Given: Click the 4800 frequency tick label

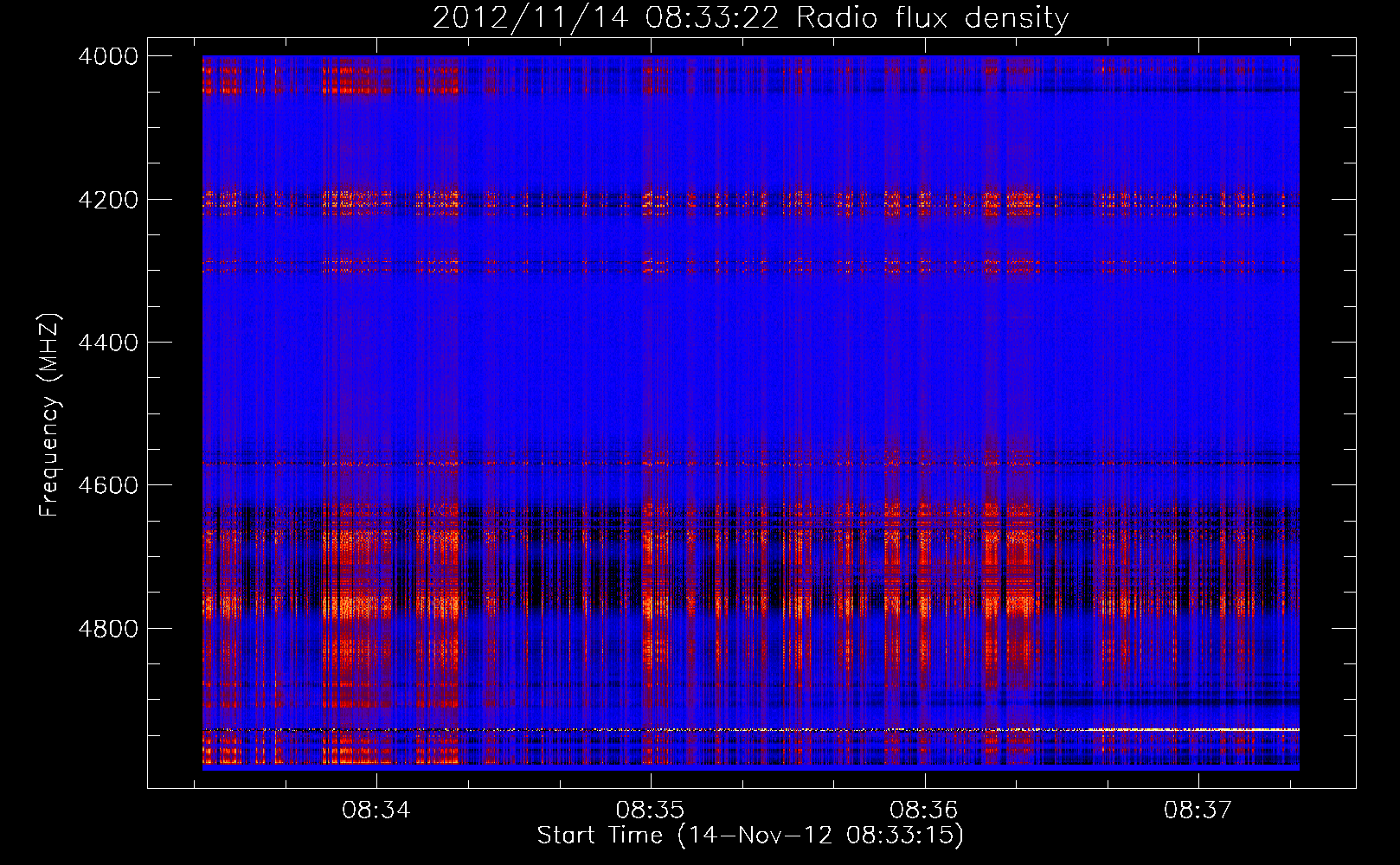Looking at the screenshot, I should pyautogui.click(x=108, y=629).
